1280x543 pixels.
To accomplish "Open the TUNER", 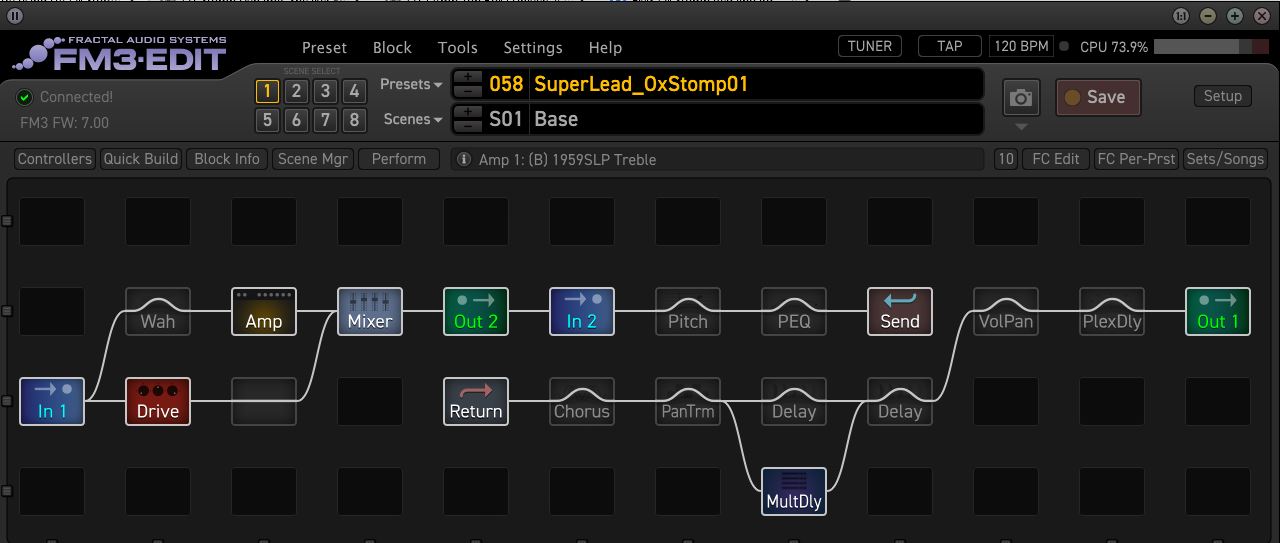I will tap(870, 46).
